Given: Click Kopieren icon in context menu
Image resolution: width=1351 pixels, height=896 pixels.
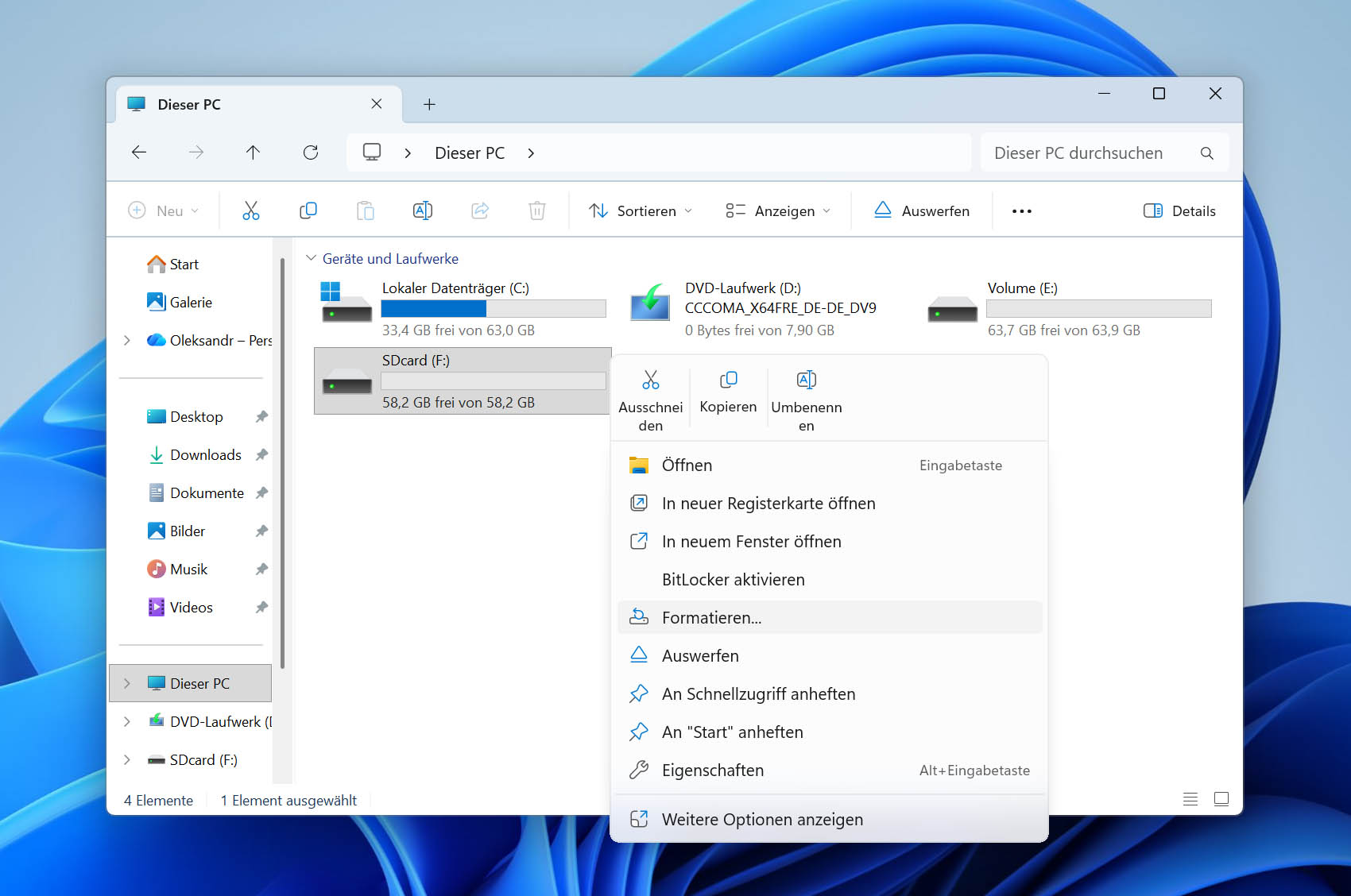Looking at the screenshot, I should 728,380.
